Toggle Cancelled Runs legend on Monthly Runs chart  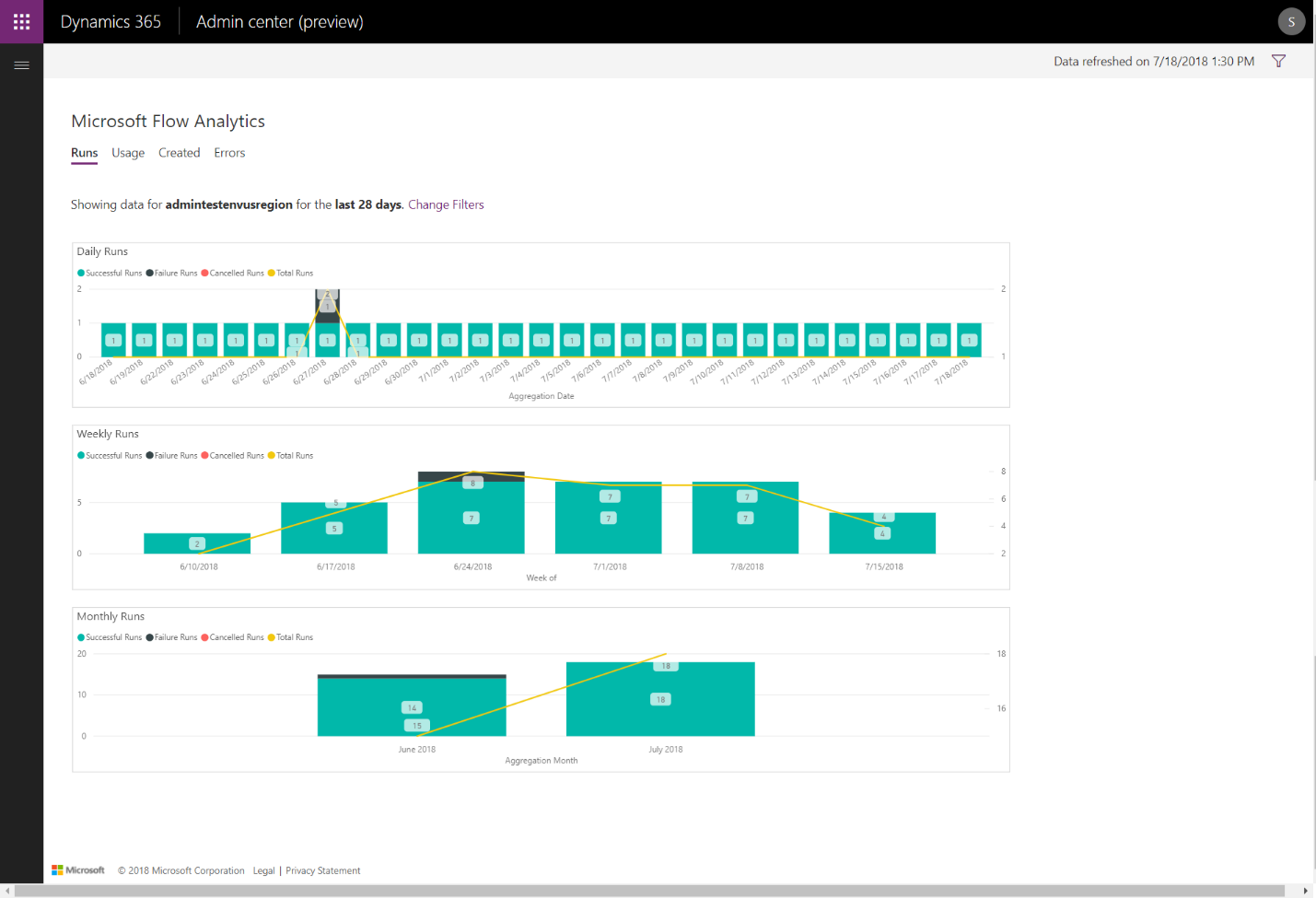point(232,636)
